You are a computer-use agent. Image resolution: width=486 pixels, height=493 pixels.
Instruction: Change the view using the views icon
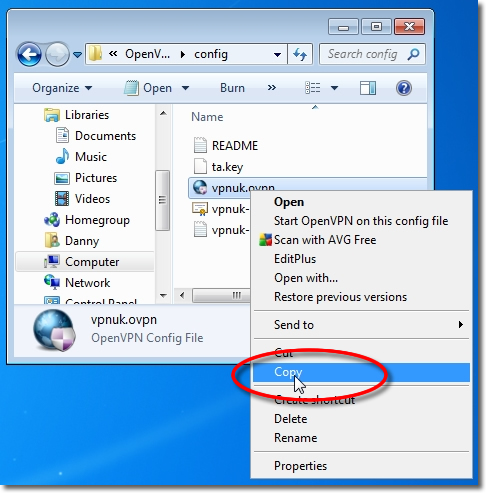(x=313, y=88)
